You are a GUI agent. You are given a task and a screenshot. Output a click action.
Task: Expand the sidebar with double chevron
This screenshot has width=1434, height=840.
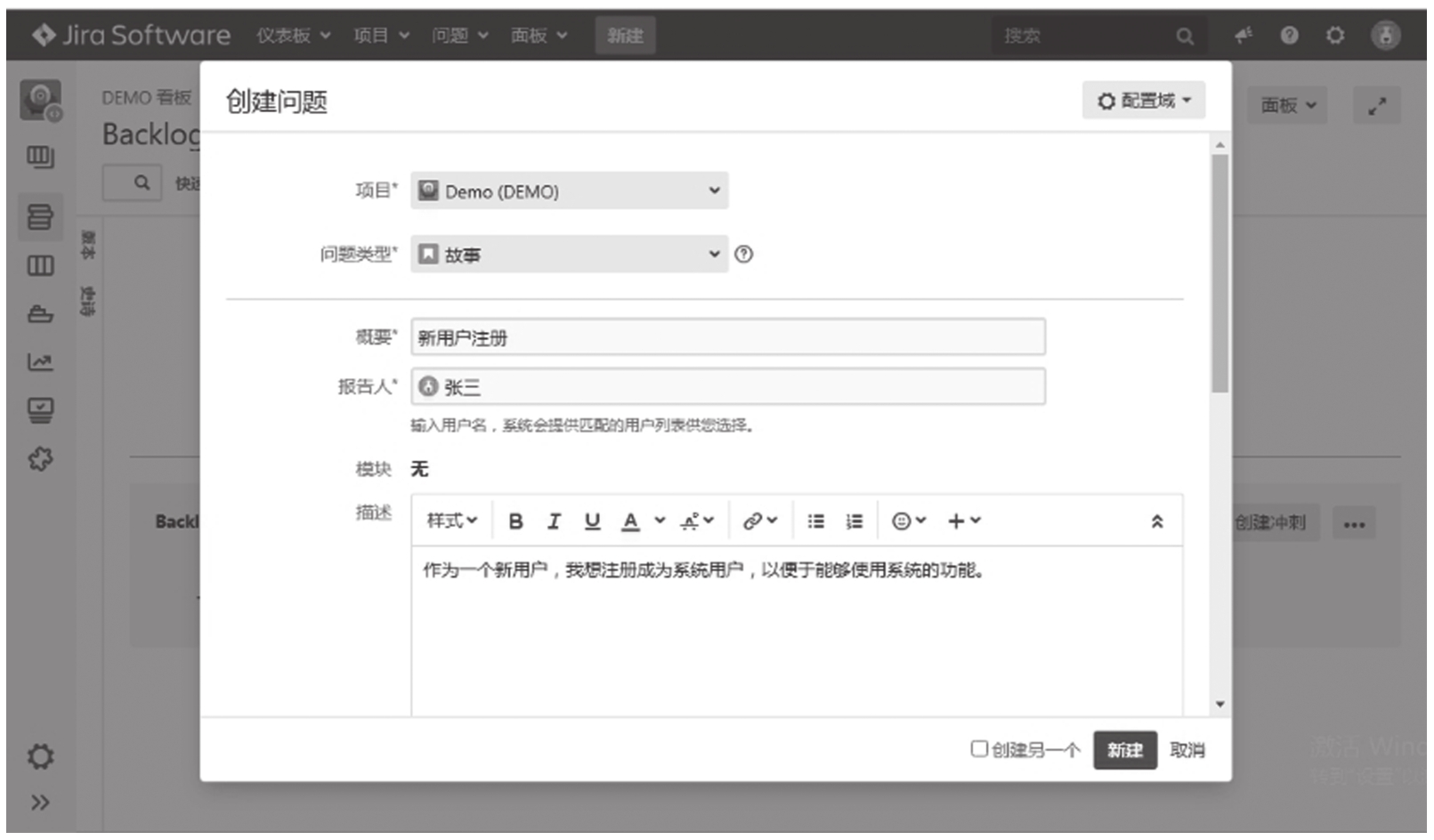click(40, 803)
